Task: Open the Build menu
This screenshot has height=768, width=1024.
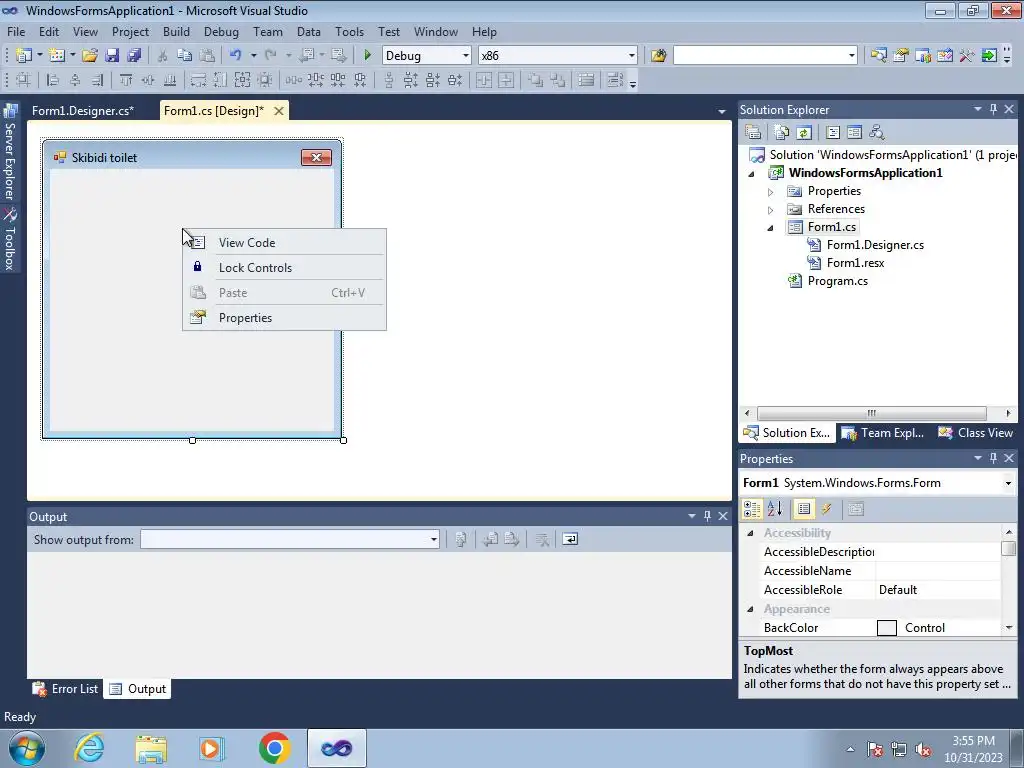Action: pyautogui.click(x=176, y=31)
